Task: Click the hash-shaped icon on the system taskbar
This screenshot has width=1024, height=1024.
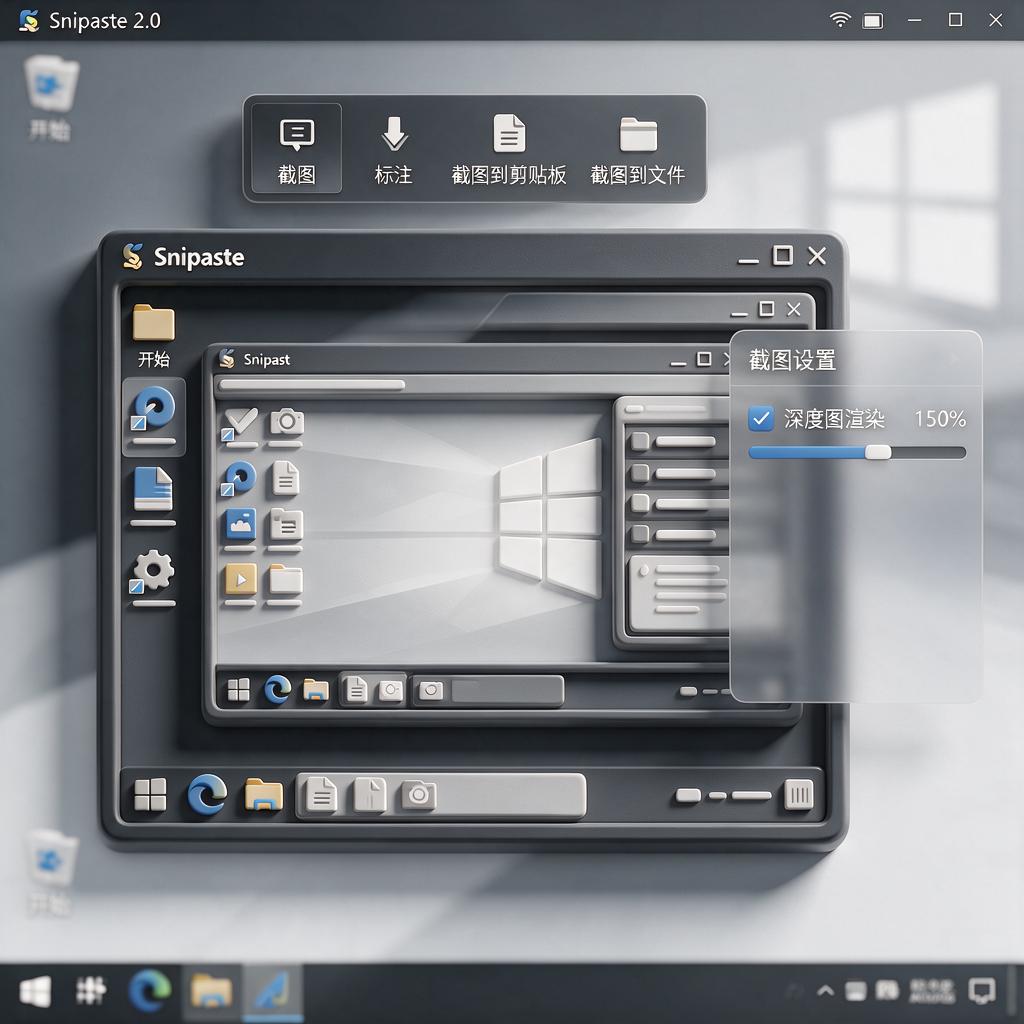Action: tap(91, 991)
